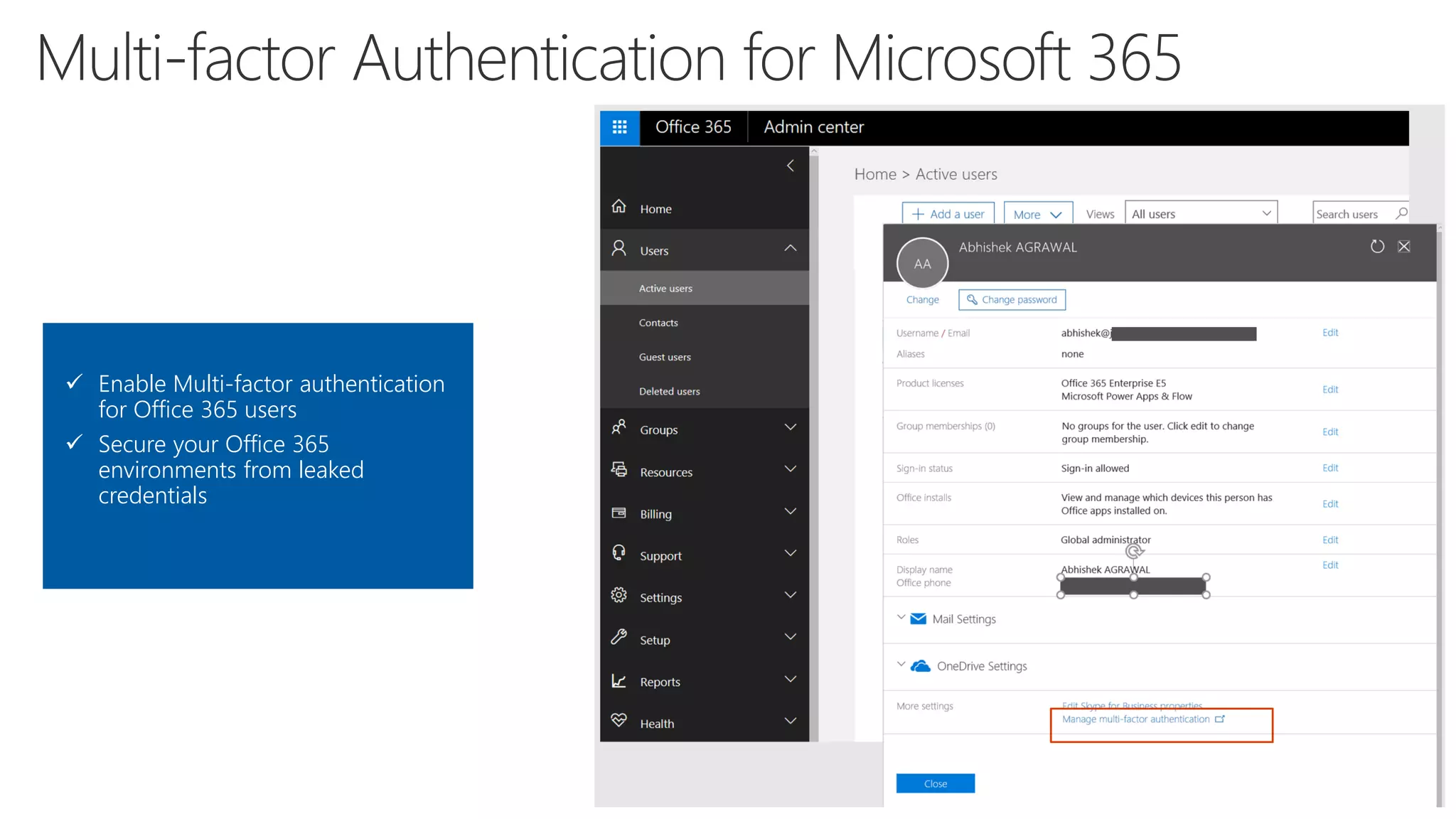This screenshot has width=1456, height=819.
Task: Click the Setup wrench icon
Action: pos(619,637)
